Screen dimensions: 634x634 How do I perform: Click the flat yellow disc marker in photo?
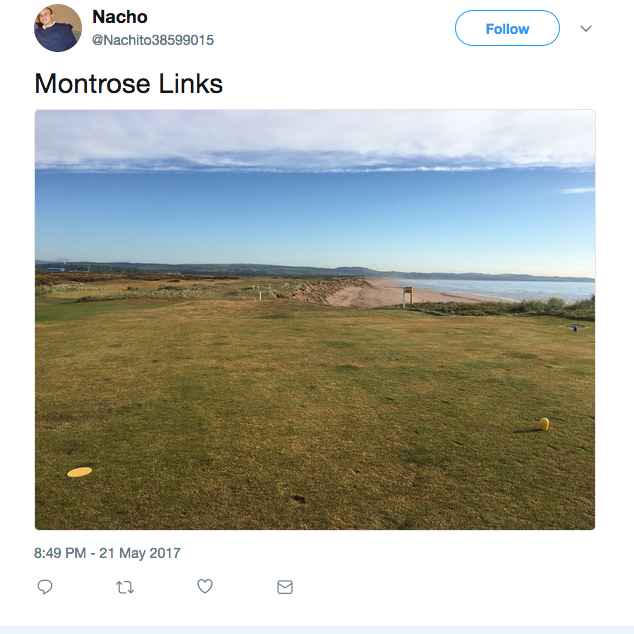79,472
